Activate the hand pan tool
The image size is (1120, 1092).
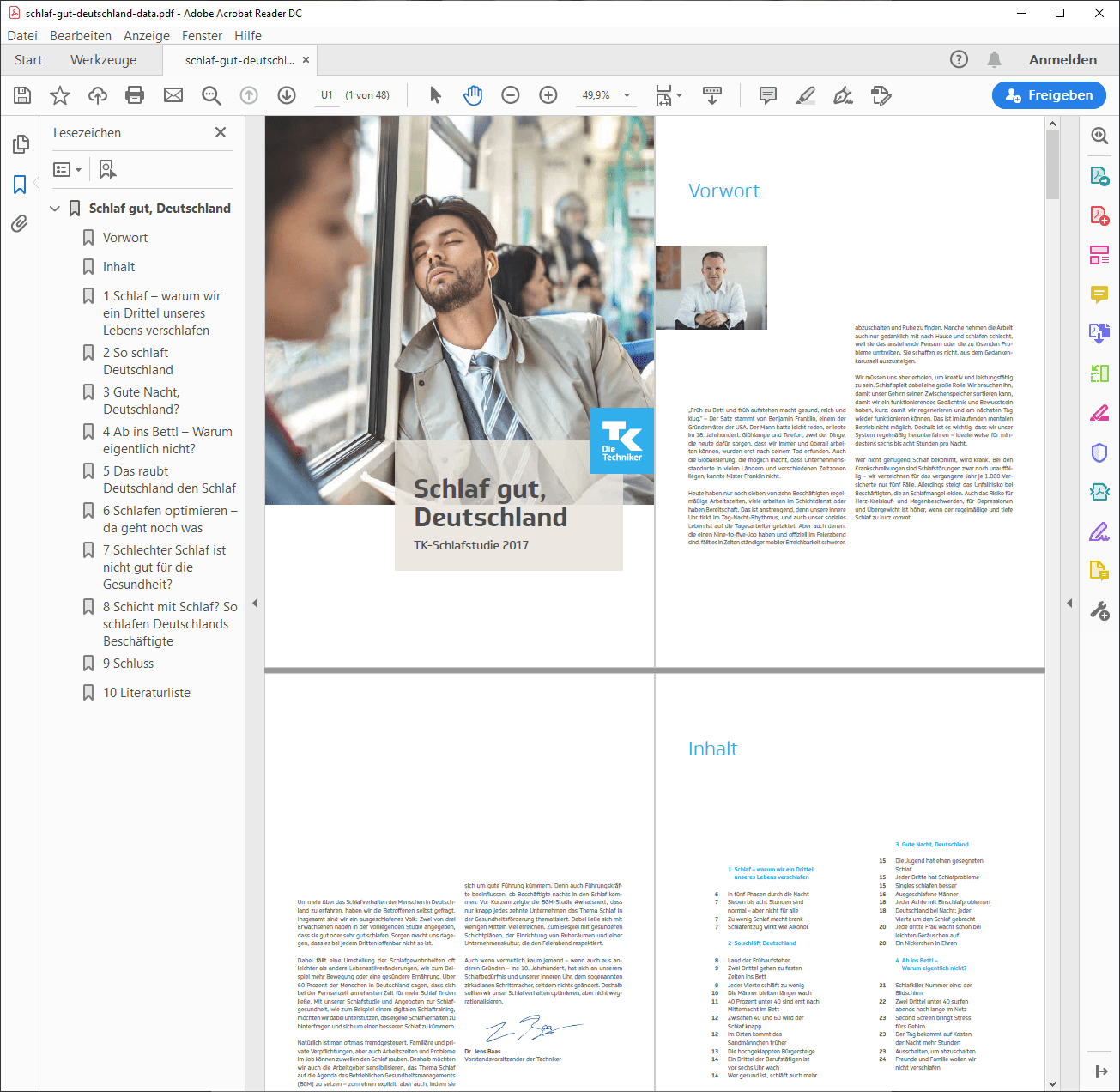pyautogui.click(x=473, y=95)
